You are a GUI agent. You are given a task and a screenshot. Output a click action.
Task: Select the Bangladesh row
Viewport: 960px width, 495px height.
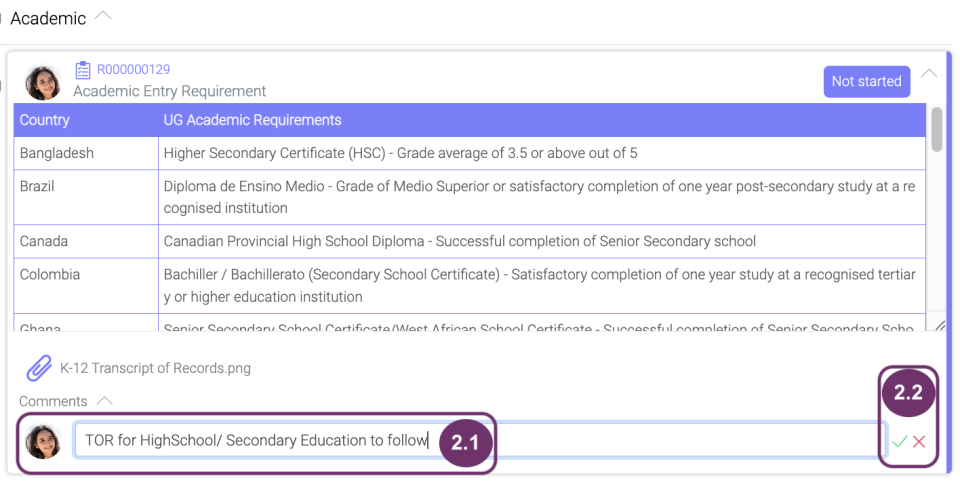coord(470,153)
